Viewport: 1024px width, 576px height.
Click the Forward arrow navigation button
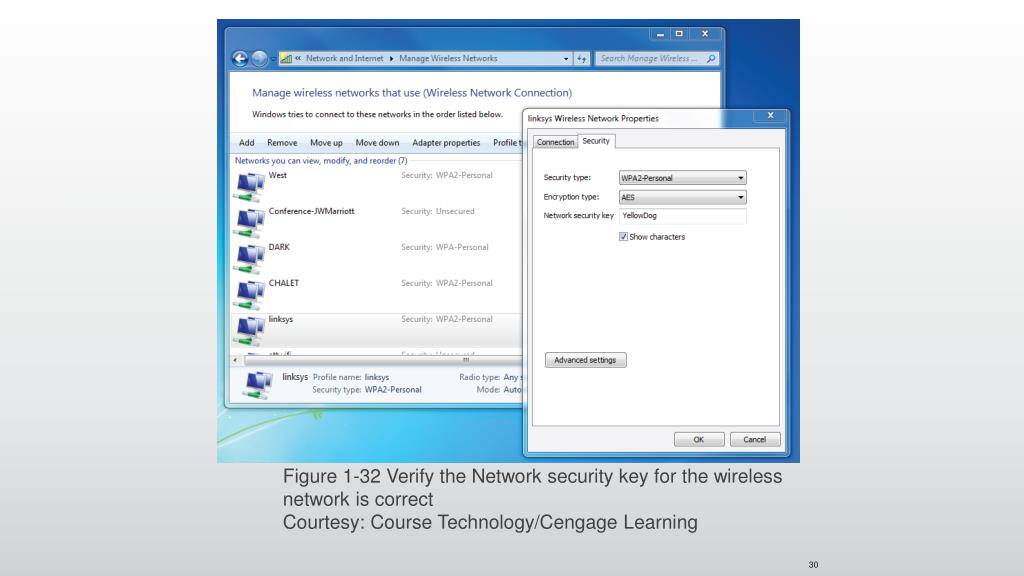click(x=259, y=59)
